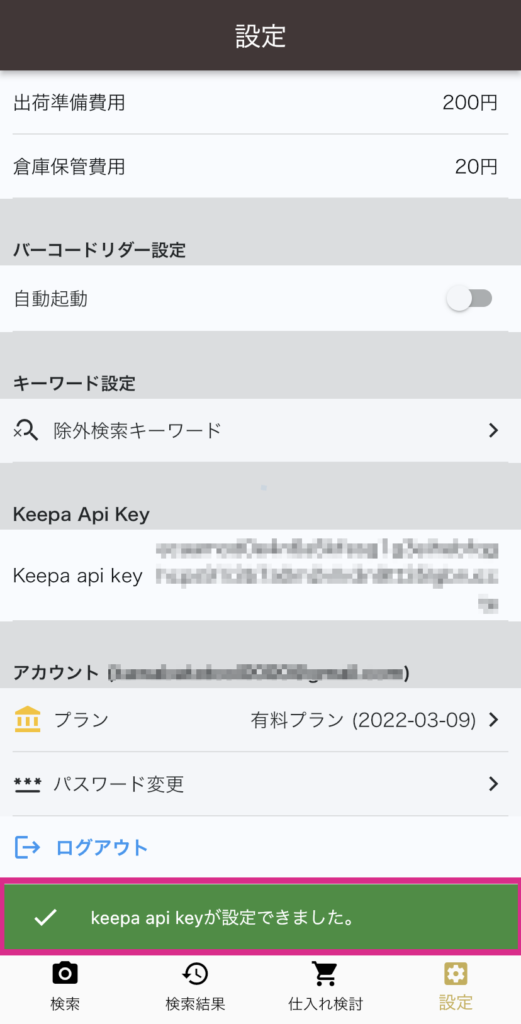
Task: Switch to the 検索結果 tab label
Action: click(x=195, y=1003)
